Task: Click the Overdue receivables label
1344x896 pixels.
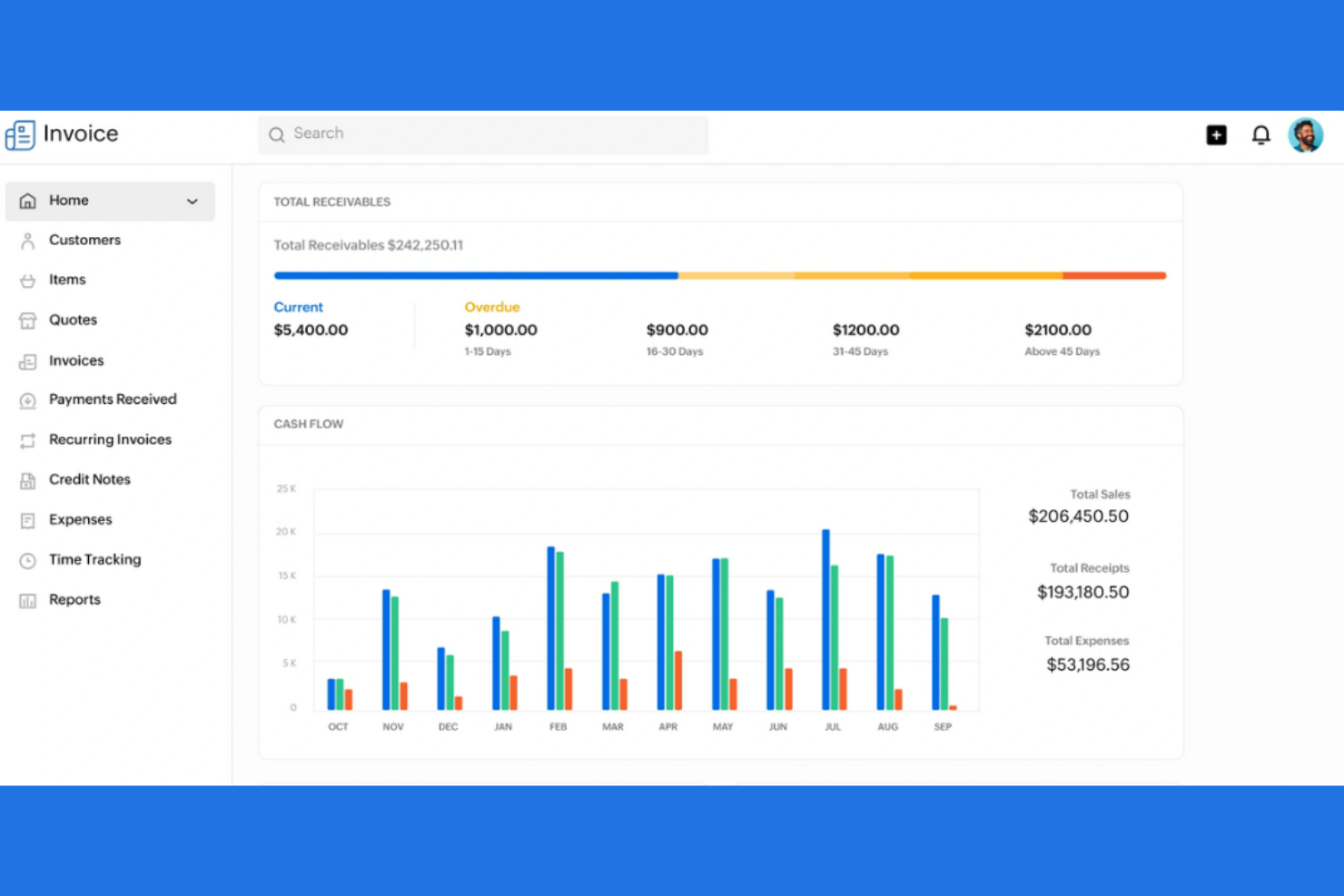Action: pos(491,307)
